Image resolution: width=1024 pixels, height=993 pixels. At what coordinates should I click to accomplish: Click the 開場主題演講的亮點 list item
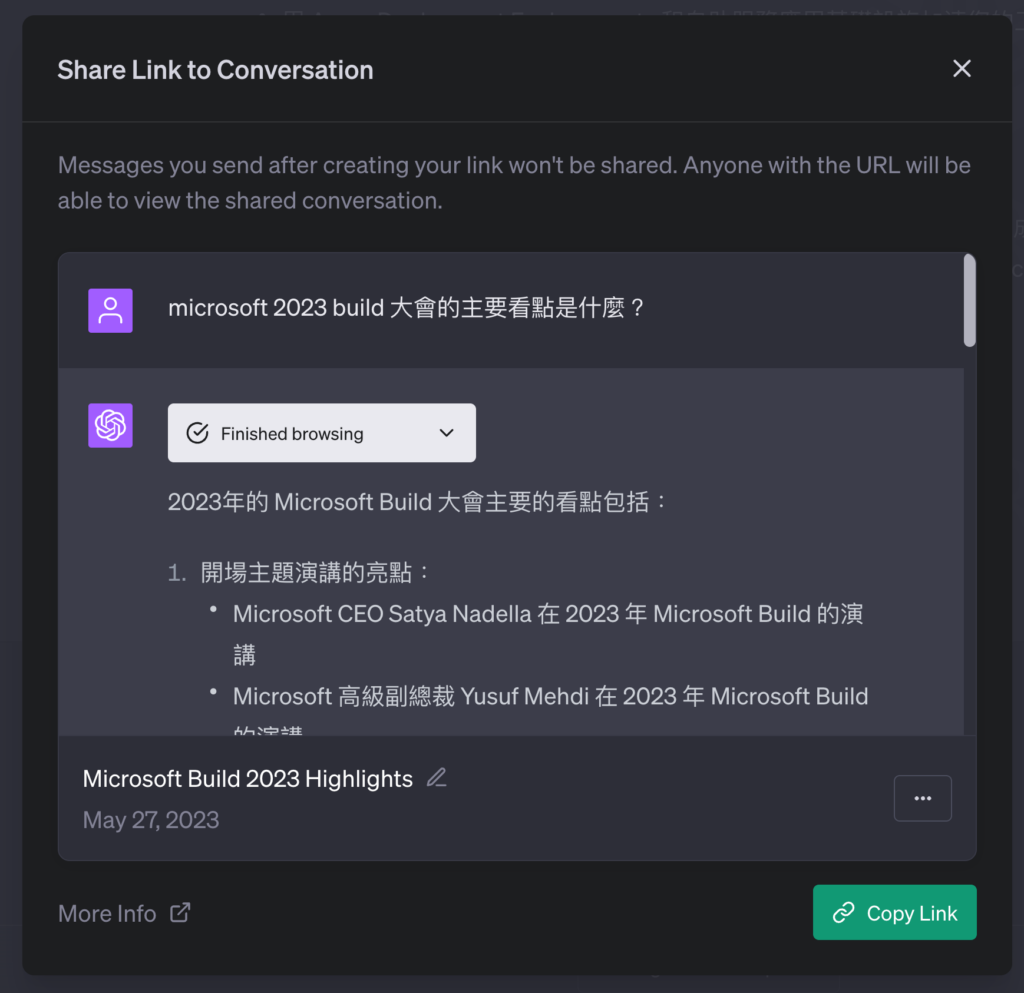[315, 573]
